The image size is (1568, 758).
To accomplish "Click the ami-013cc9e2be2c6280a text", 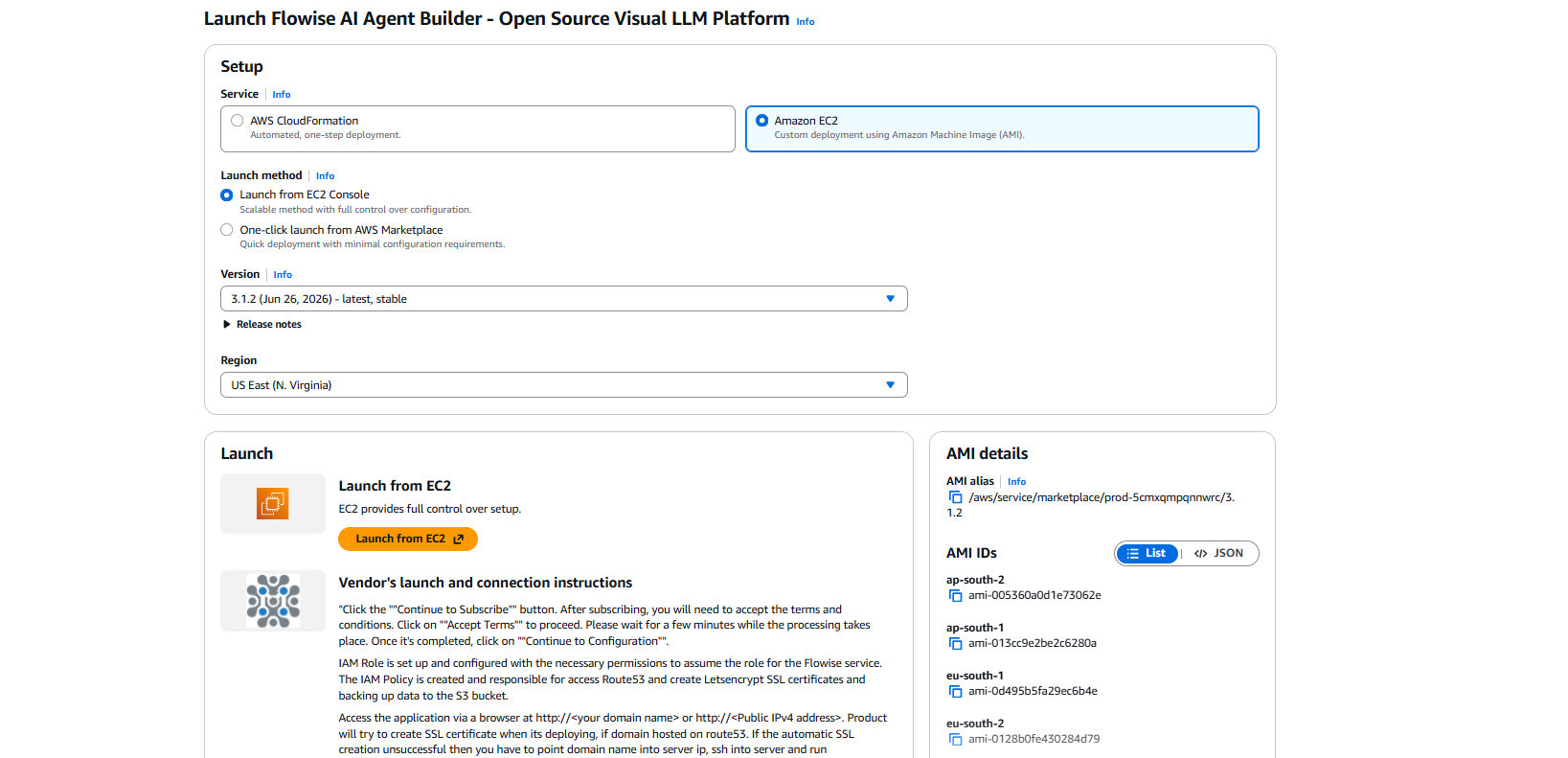I will [x=1033, y=643].
